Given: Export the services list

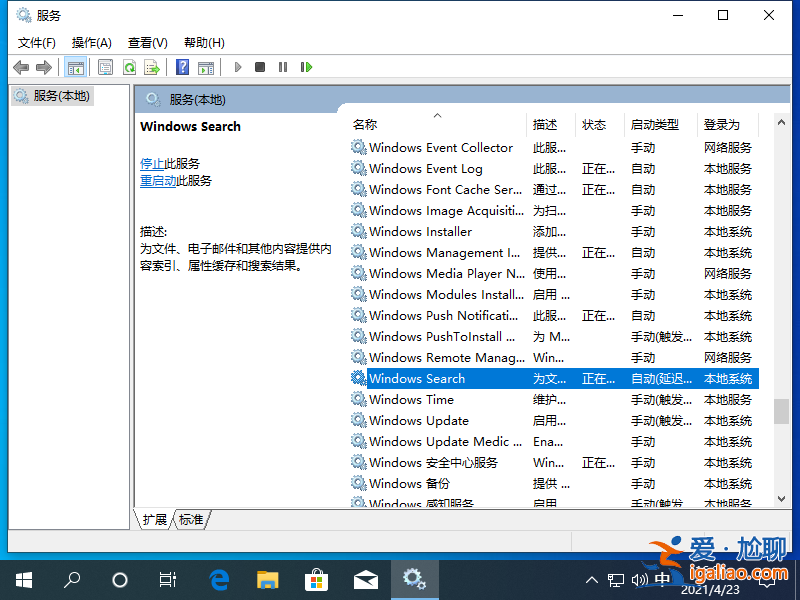Looking at the screenshot, I should click(x=152, y=67).
